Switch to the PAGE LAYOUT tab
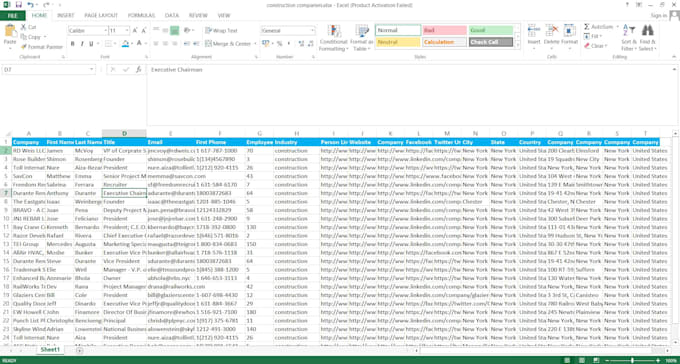680x364 pixels. click(101, 15)
